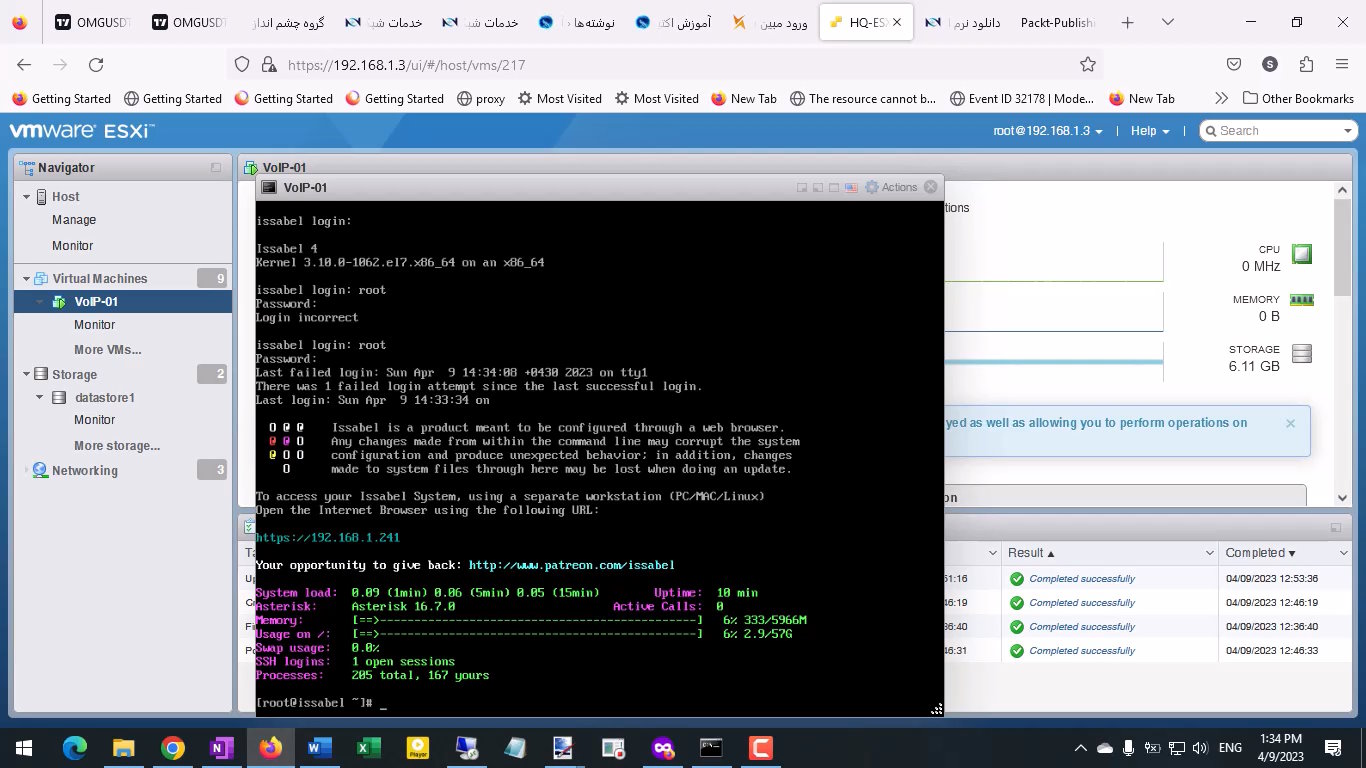Open the Other Bookmarks folder
The image size is (1366, 768).
tap(1298, 98)
